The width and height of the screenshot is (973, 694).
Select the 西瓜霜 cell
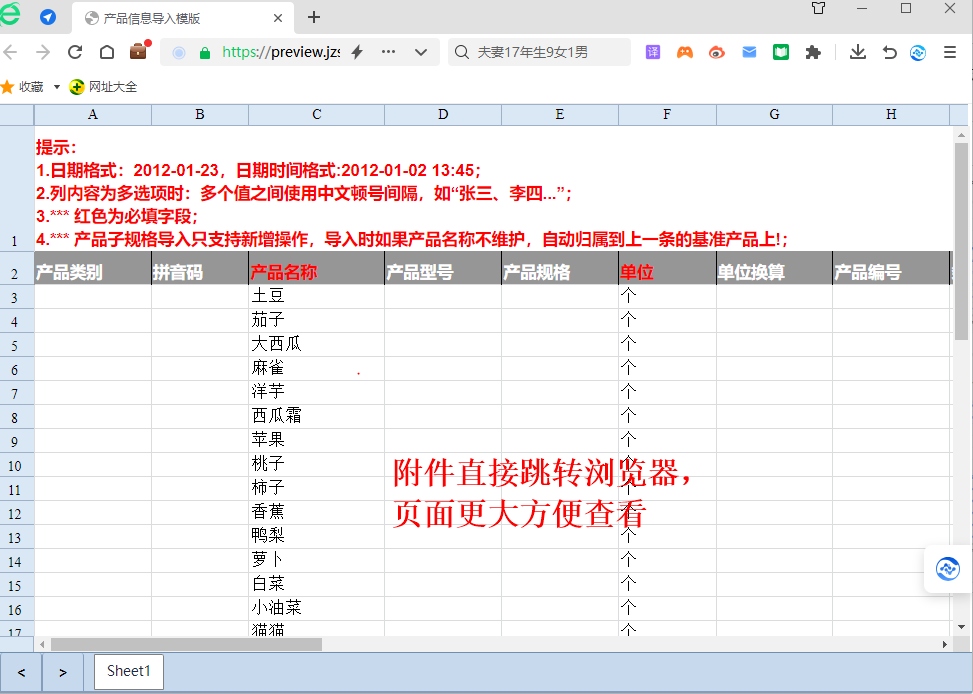[316, 417]
